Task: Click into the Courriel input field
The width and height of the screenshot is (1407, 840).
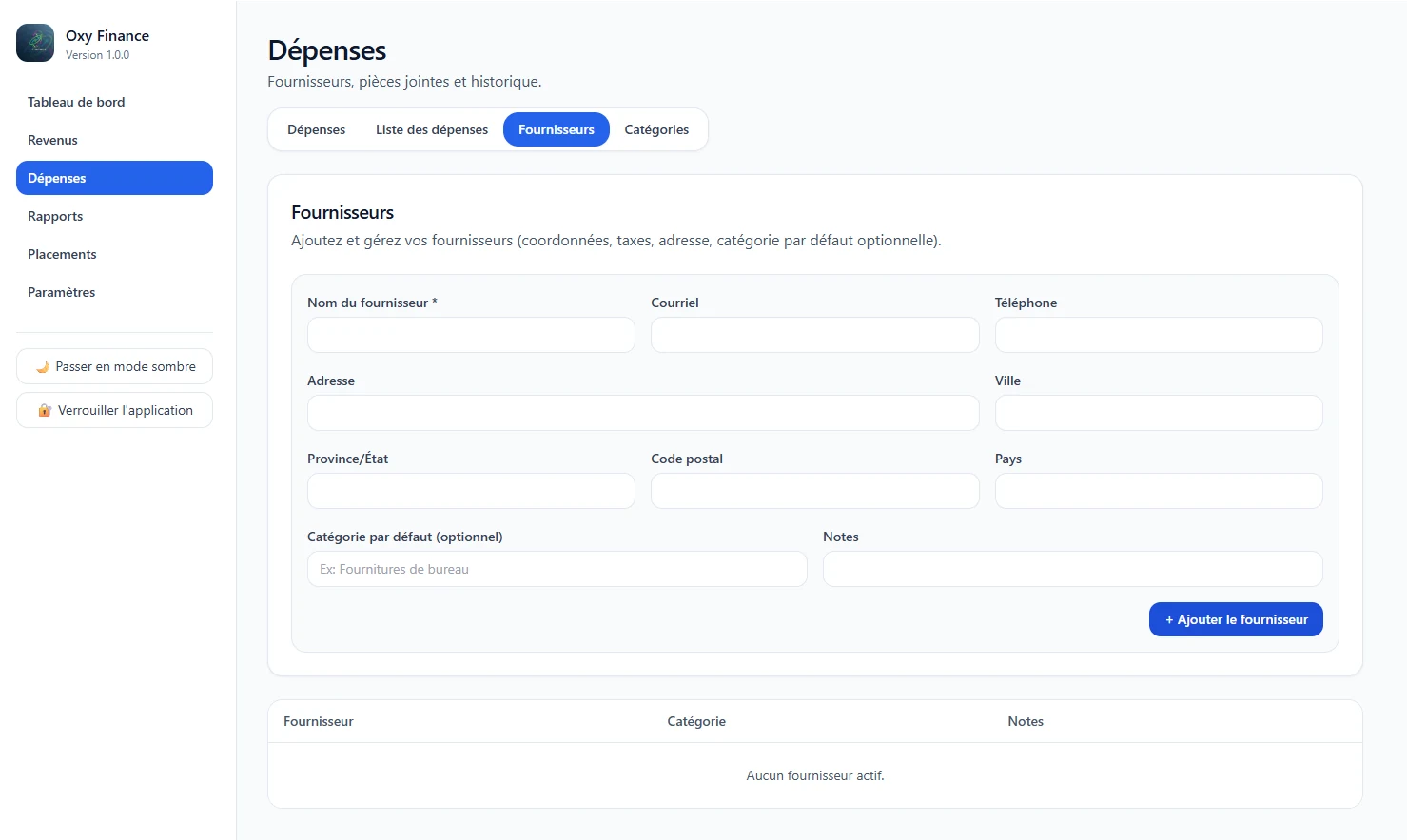Action: coord(814,335)
